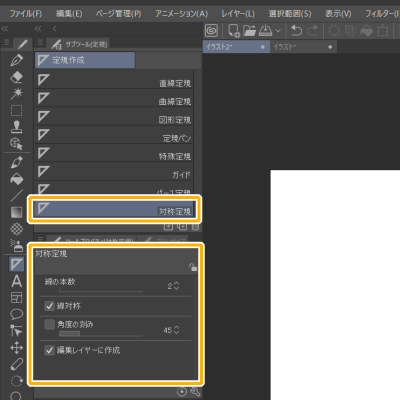Click the Fill bucket icon in command bar
400x400 pixels.
point(366,31)
